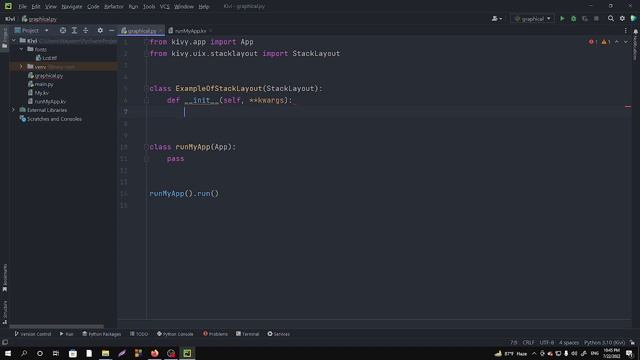Click the Project panel horizontal scrollbar
The image size is (640, 360).
click(57, 326)
